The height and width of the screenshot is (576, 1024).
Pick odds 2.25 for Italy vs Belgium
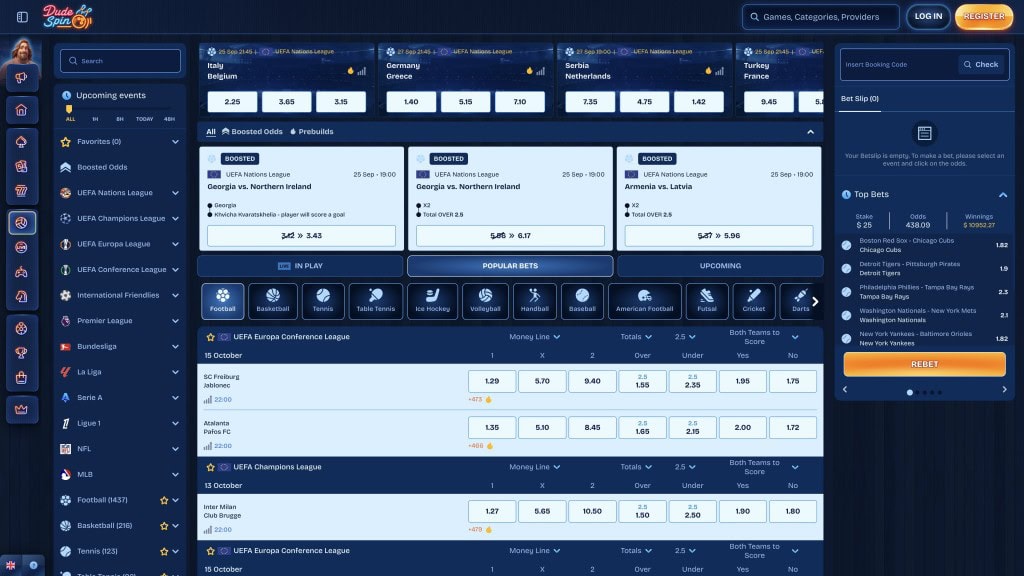(x=232, y=102)
